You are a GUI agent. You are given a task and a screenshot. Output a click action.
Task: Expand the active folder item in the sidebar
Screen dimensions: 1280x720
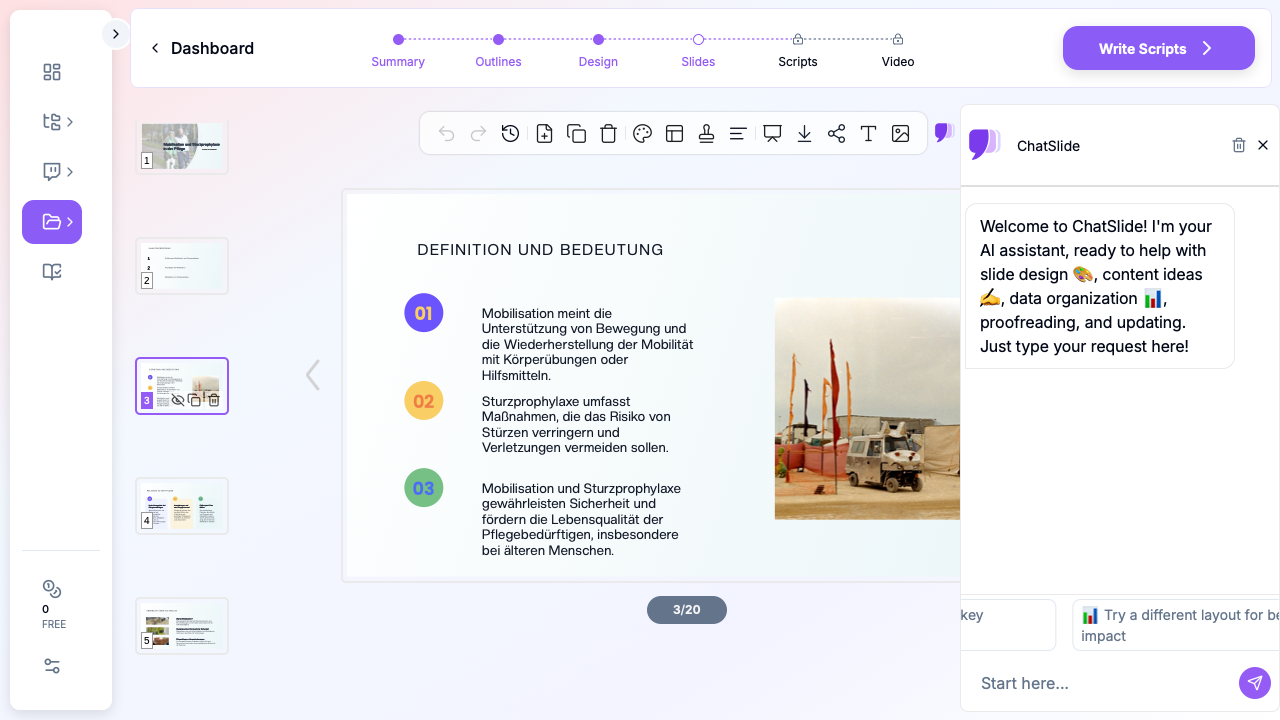point(52,222)
